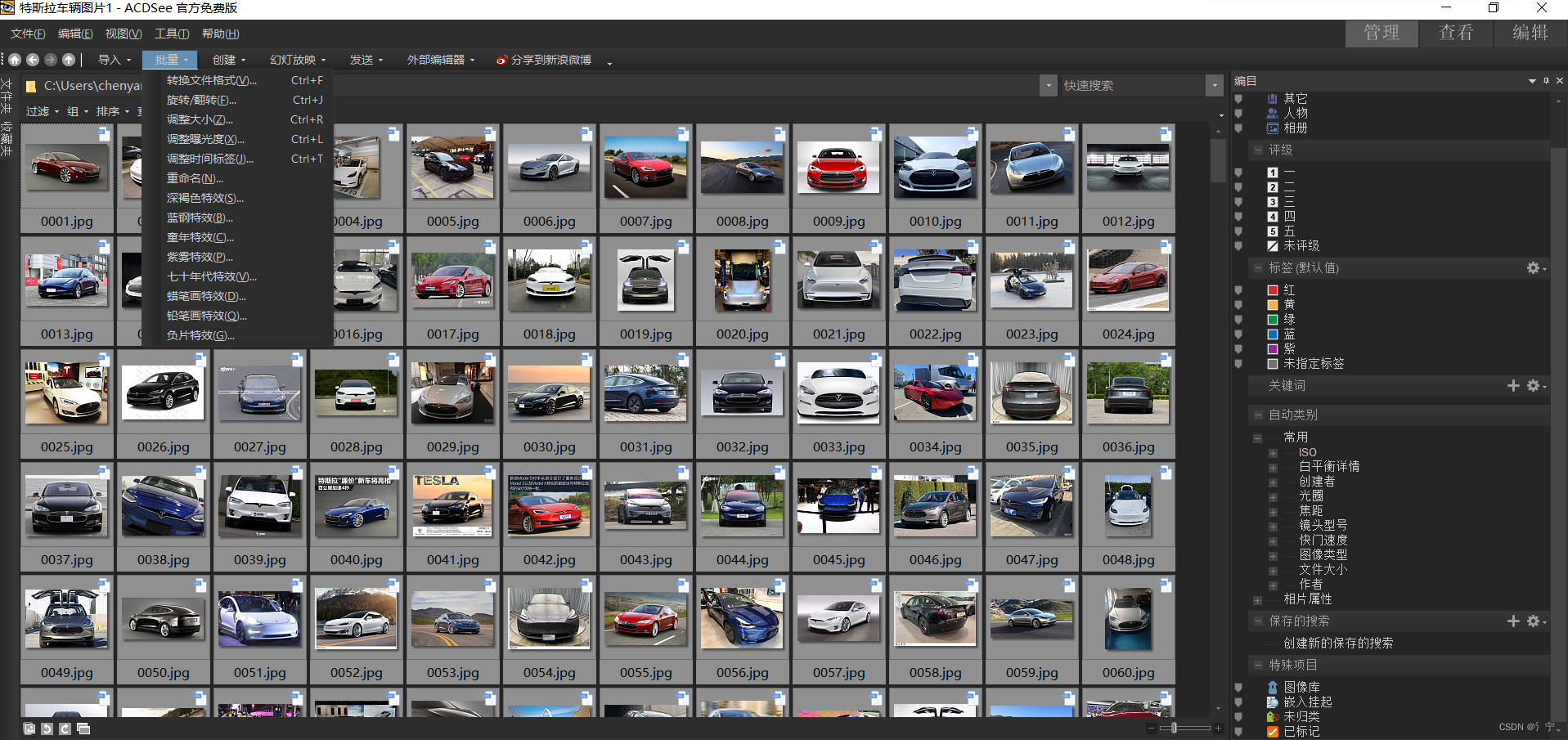
Task: Open the 外部编辑器 dropdown
Action: point(441,60)
